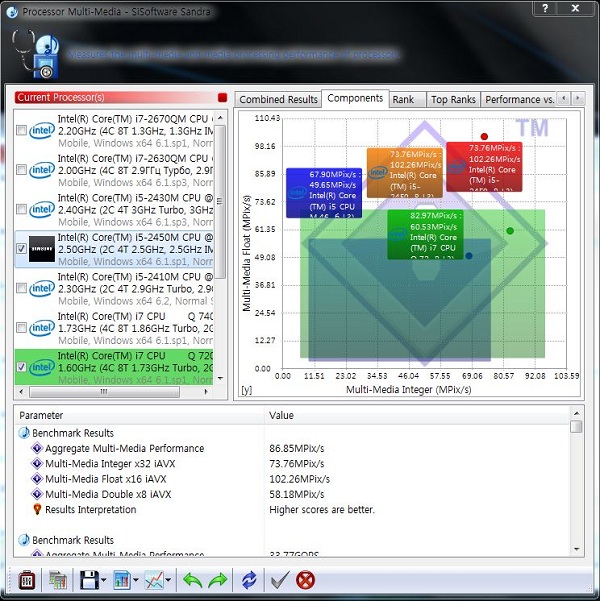Click Intel logo of i5-2410M row
Screen dimensions: 600x601
tap(42, 288)
